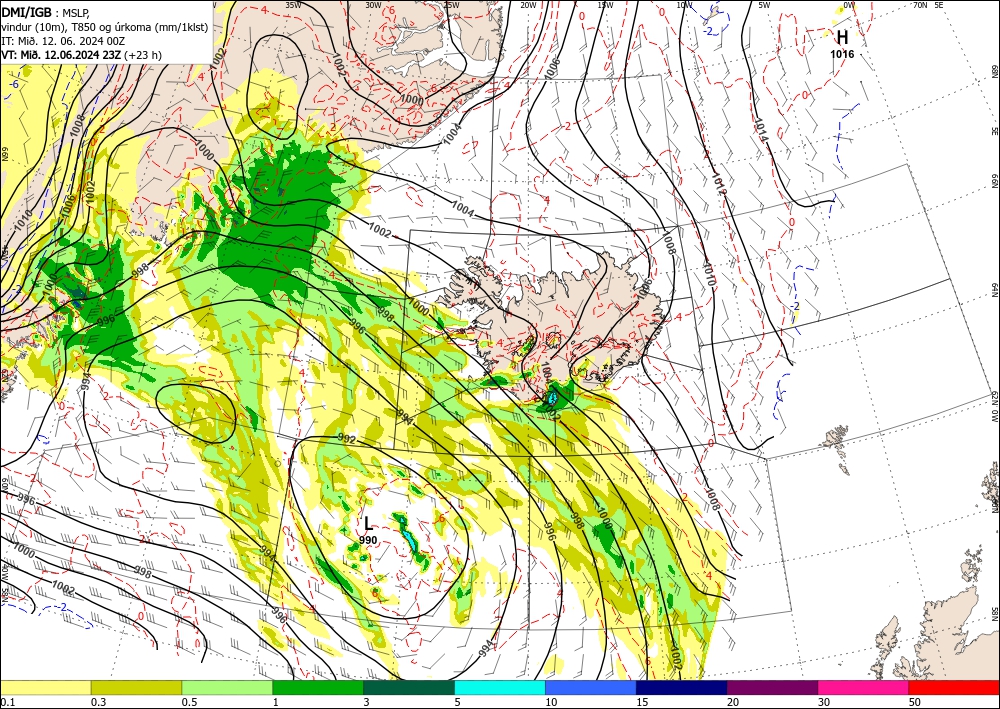Screen dimensions: 1000x709
Task: Click the light green 0.5–1 legend band
Action: (x=227, y=687)
